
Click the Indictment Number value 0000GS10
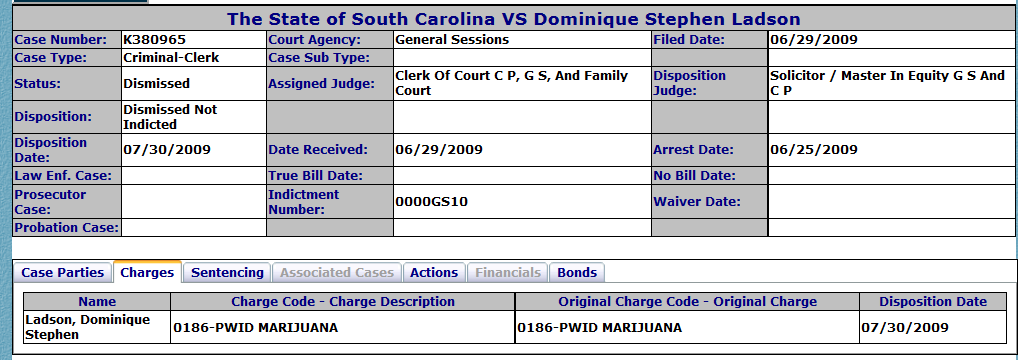(431, 201)
